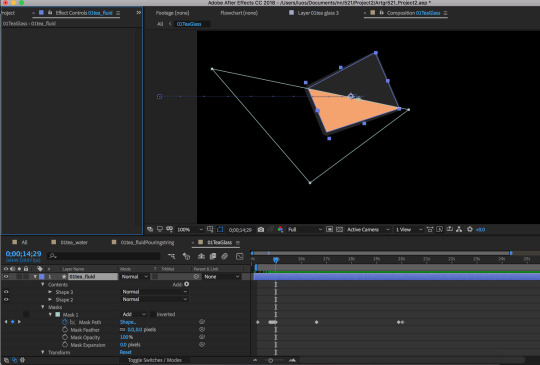Image resolution: width=540 pixels, height=365 pixels.
Task: Toggle the transparency grid icon
Action: 339,229
